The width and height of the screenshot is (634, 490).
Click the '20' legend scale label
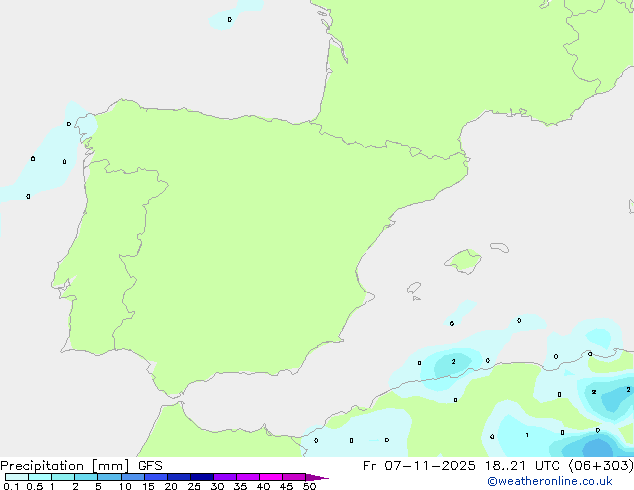click(x=171, y=486)
